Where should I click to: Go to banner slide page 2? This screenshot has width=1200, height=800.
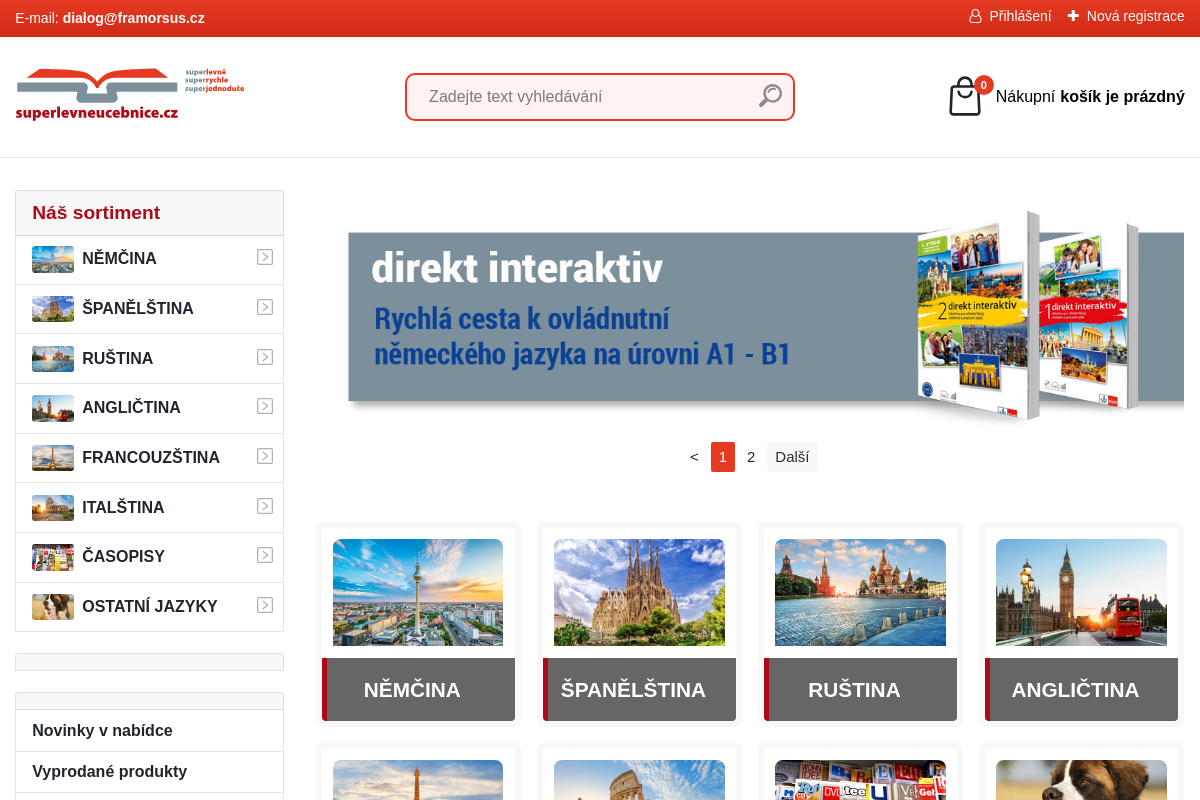[x=751, y=457]
